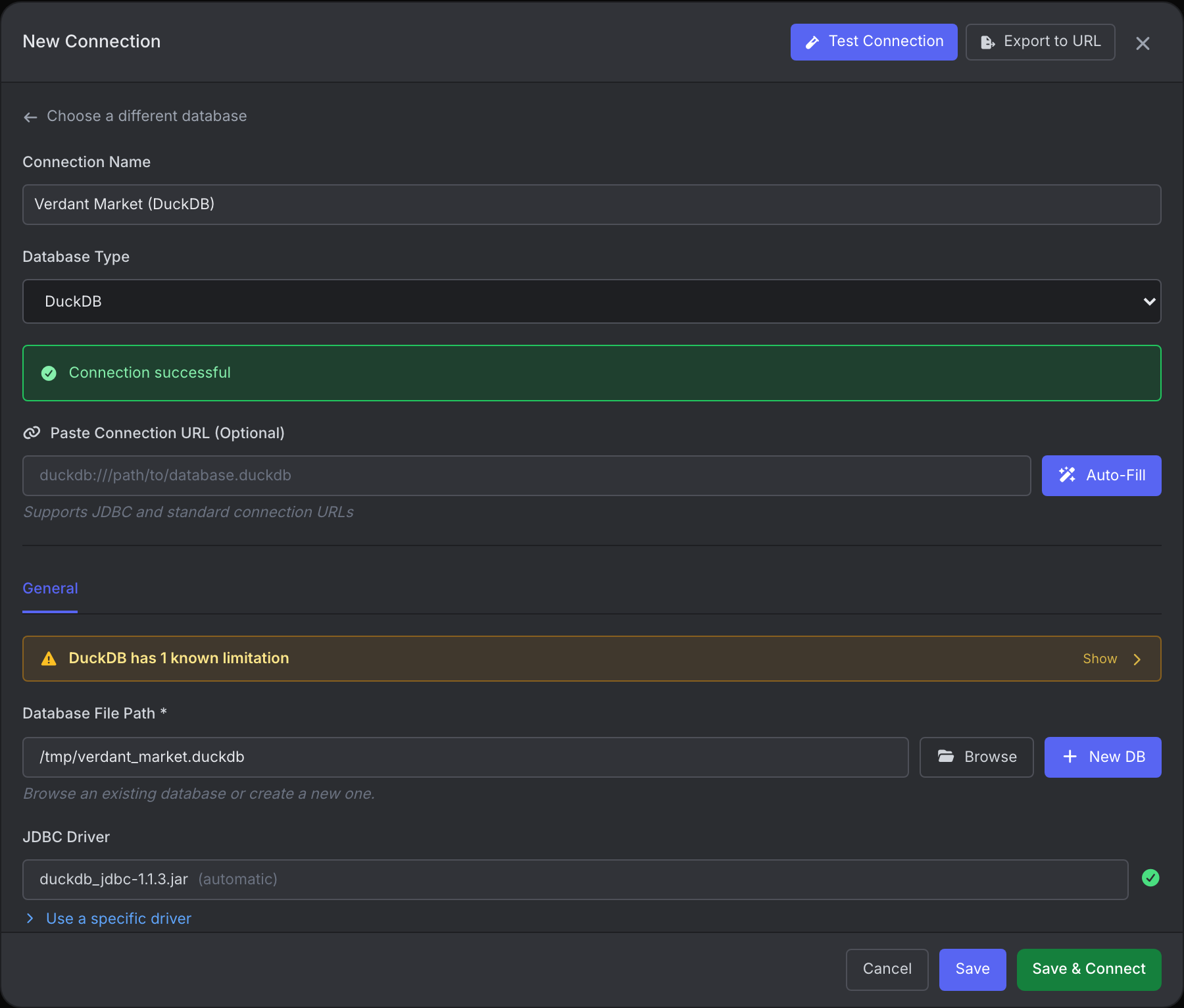This screenshot has width=1184, height=1008.
Task: Close the New Connection dialog with the X
Action: (1143, 43)
